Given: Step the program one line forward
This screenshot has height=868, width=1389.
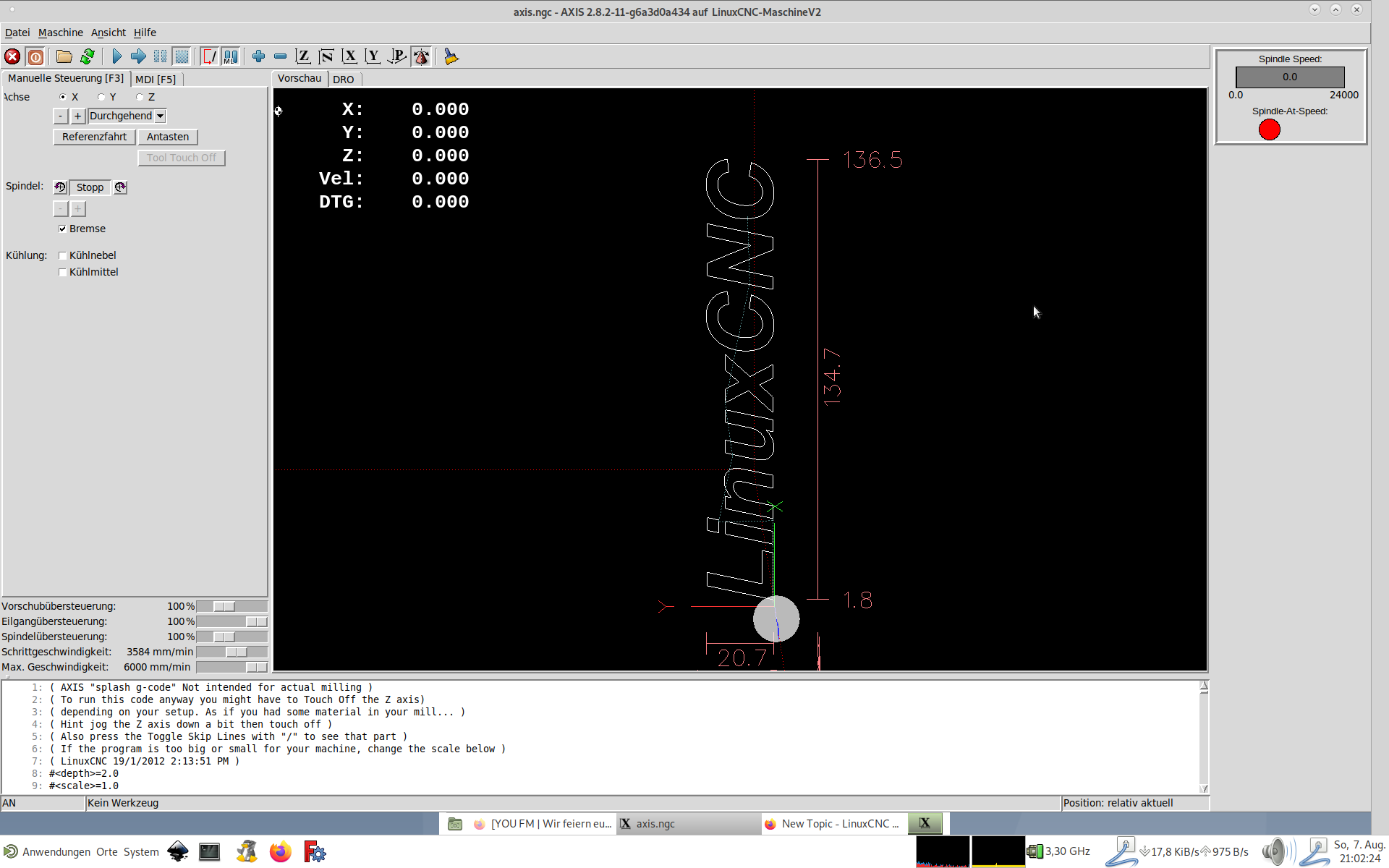Looking at the screenshot, I should (x=138, y=56).
